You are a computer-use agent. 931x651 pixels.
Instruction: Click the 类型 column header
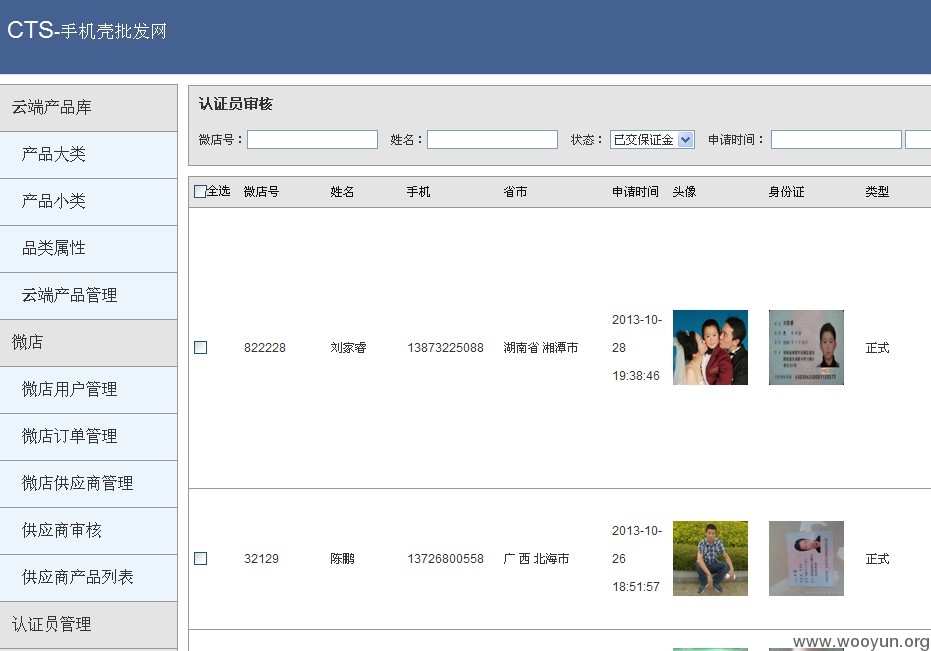click(877, 191)
